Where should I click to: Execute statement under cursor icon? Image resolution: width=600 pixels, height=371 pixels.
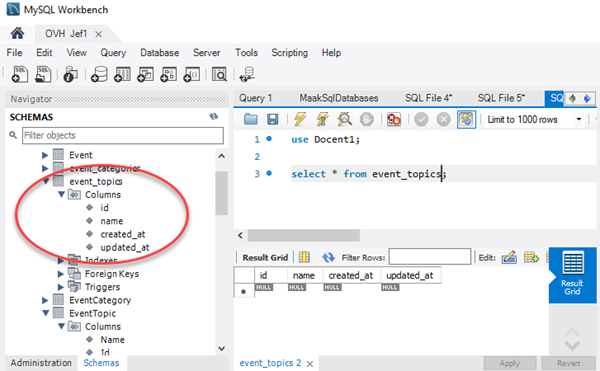[x=322, y=119]
